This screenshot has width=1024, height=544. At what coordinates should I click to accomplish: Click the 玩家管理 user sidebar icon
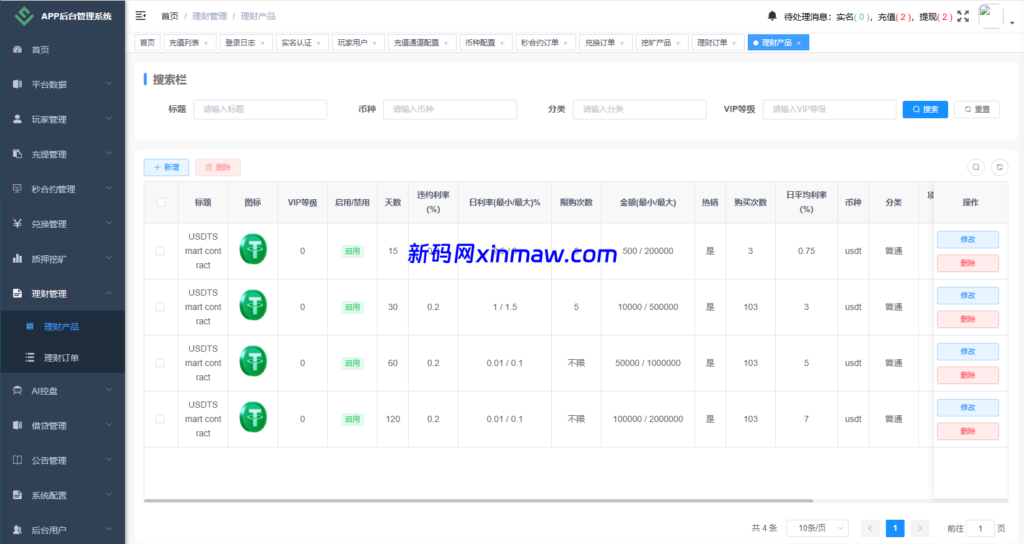18,119
